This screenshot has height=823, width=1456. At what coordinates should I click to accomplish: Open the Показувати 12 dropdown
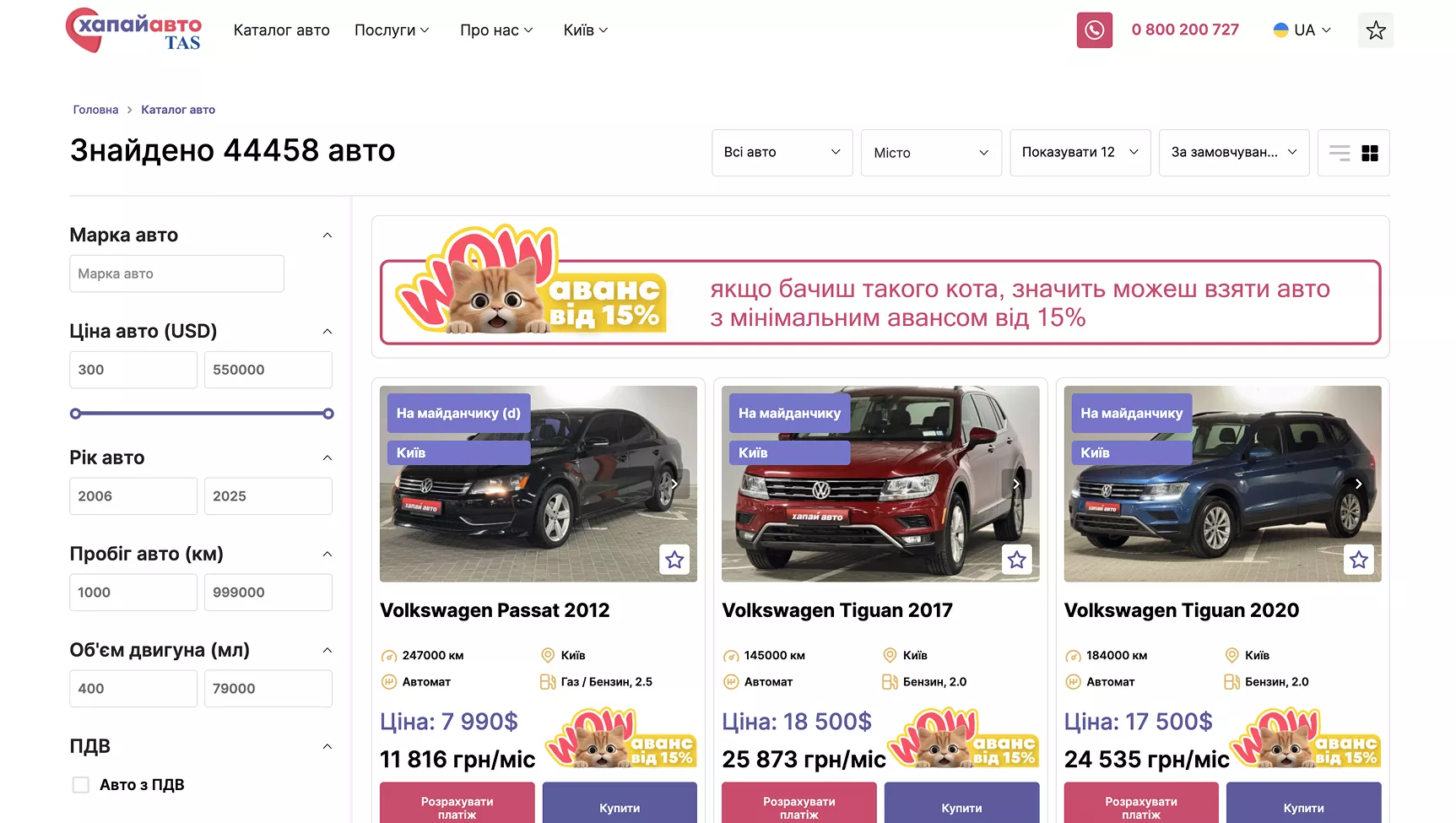coord(1080,153)
